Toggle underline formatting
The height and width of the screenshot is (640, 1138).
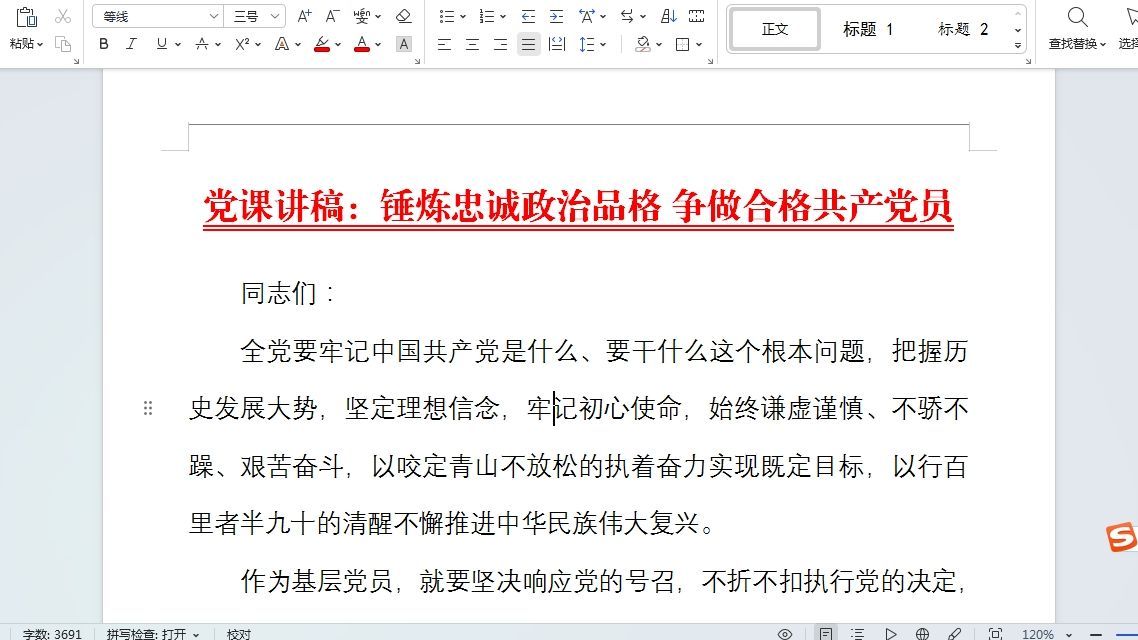161,44
